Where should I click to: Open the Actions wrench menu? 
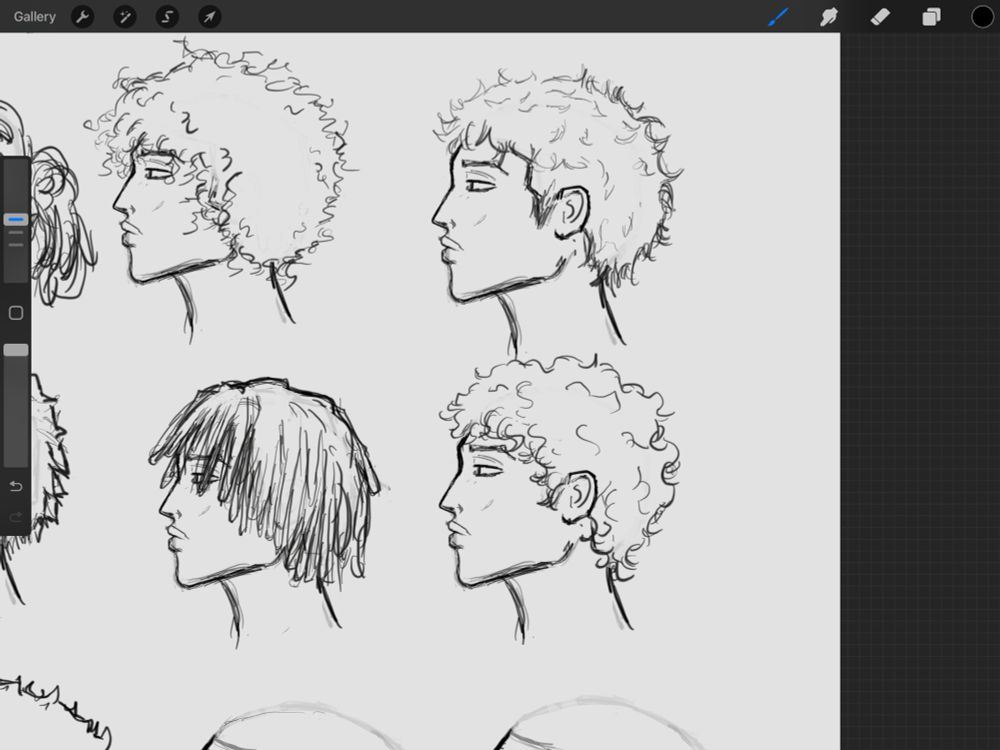pos(82,17)
